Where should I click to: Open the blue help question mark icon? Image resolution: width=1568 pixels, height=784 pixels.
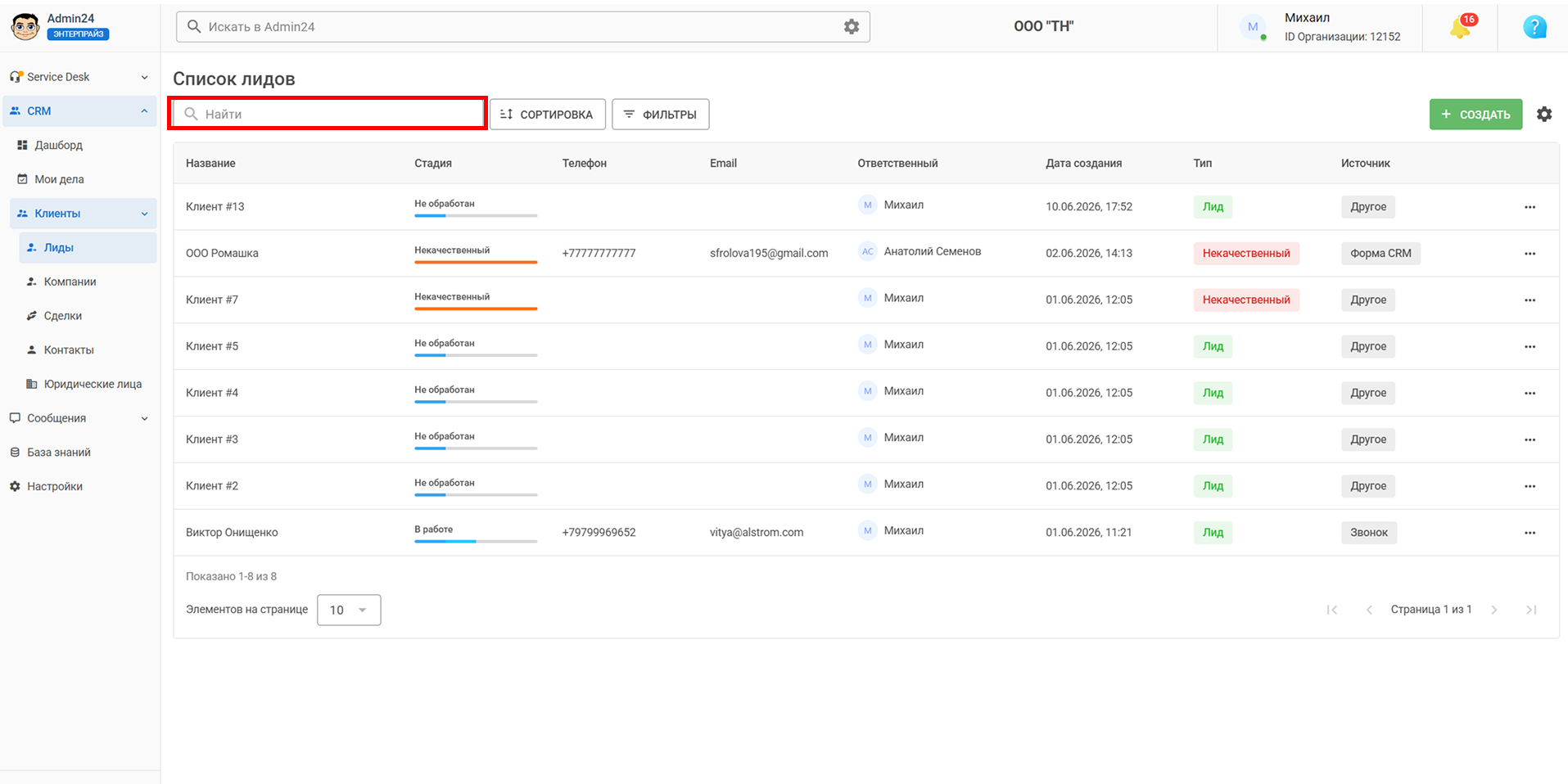(1534, 27)
